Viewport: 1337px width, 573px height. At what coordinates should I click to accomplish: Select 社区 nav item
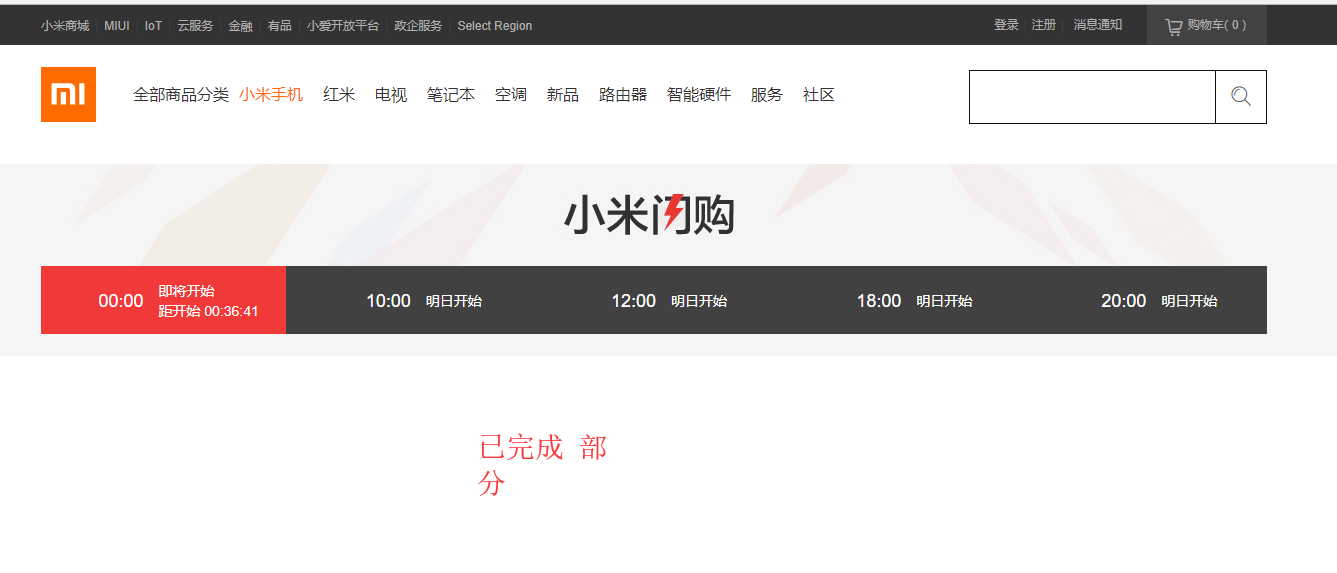pos(819,95)
